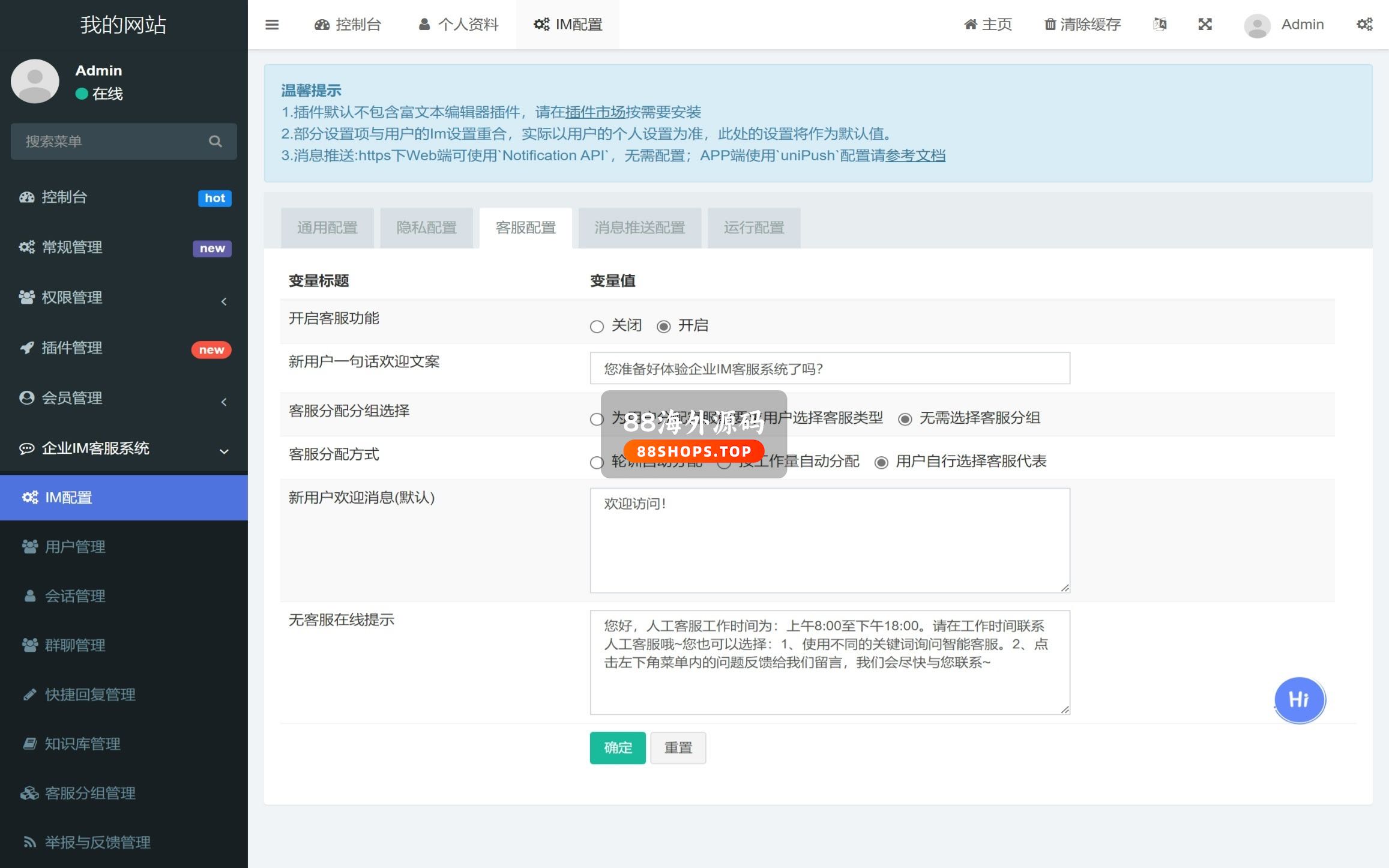Open settings gears icon at top right
Viewport: 1389px width, 868px height.
click(x=1364, y=25)
